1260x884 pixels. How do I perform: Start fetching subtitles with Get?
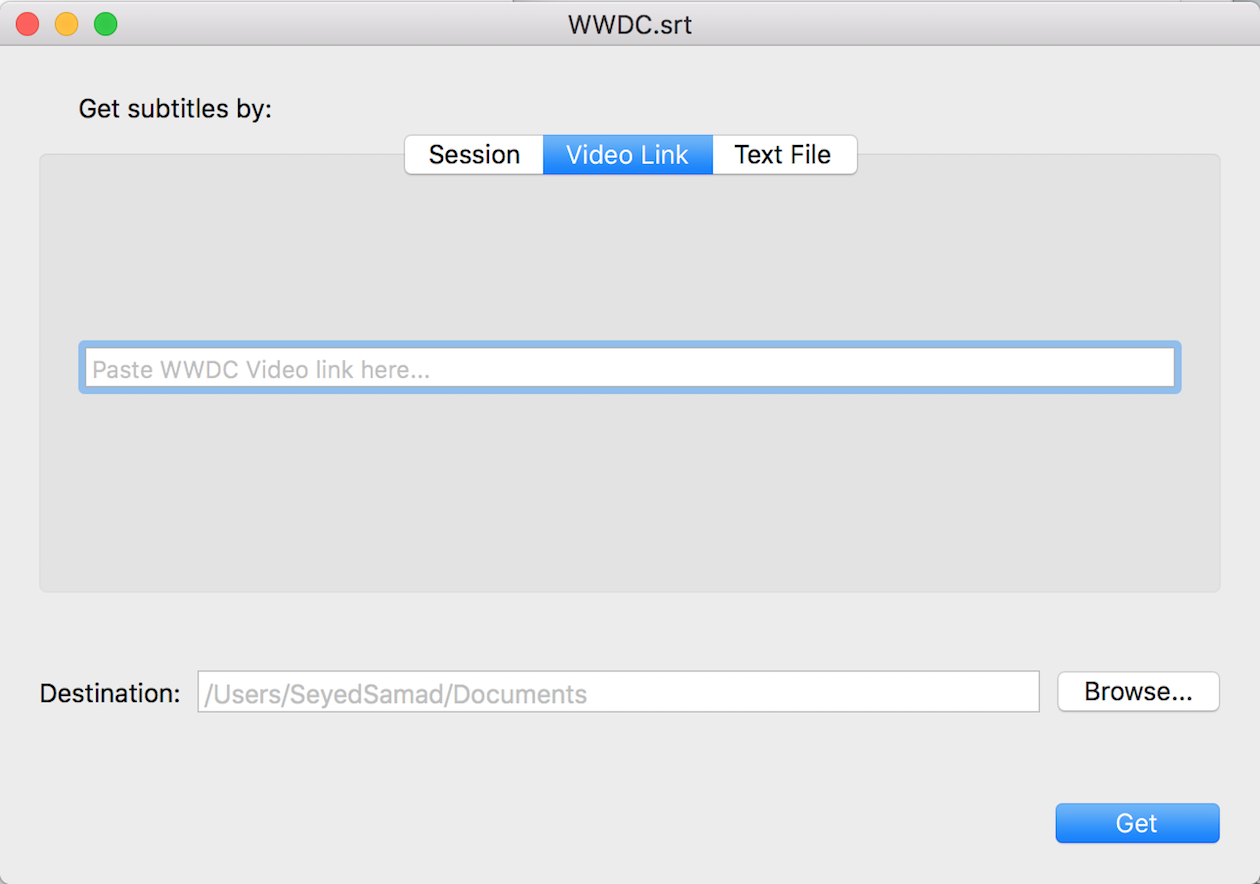pyautogui.click(x=1137, y=823)
